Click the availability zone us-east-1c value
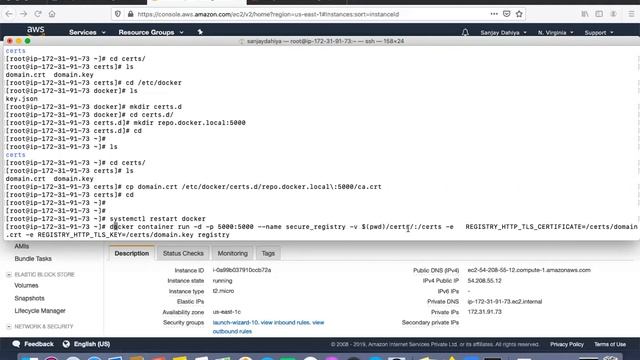The width and height of the screenshot is (640, 360). click(227, 312)
